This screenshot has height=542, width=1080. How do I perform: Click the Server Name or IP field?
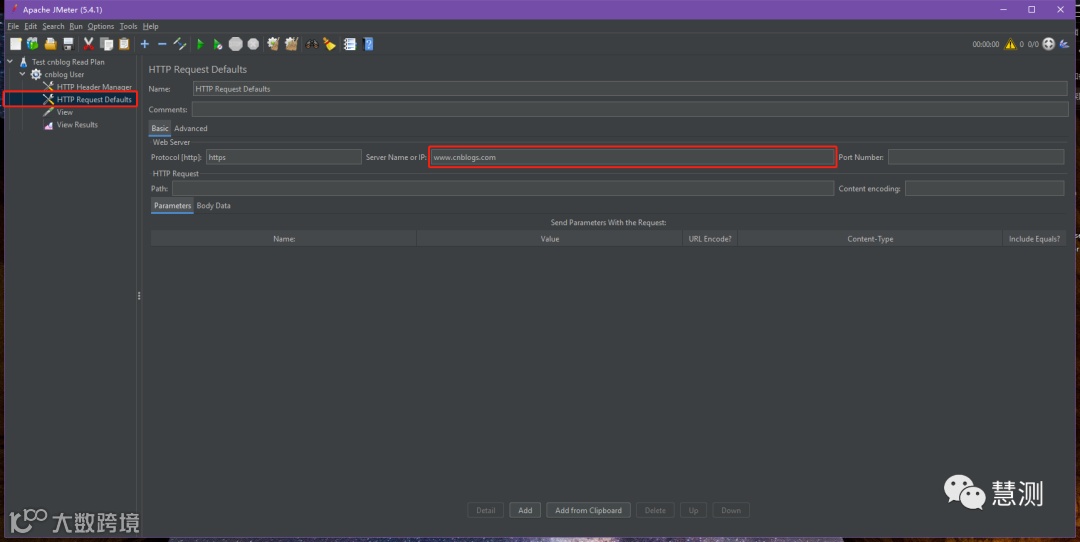pyautogui.click(x=632, y=157)
